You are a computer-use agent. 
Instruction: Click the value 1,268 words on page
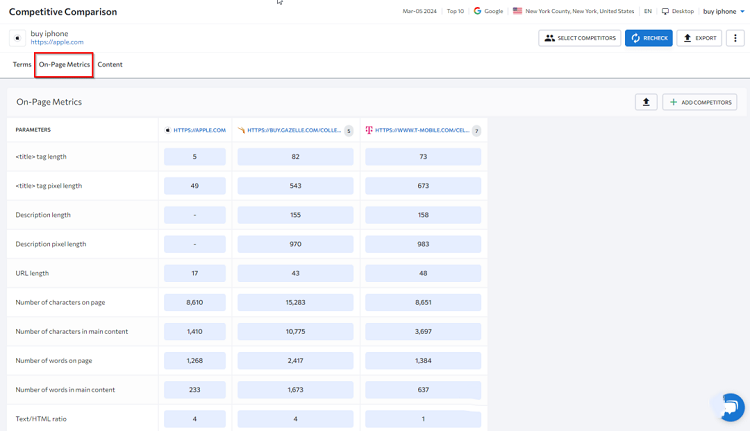point(195,361)
